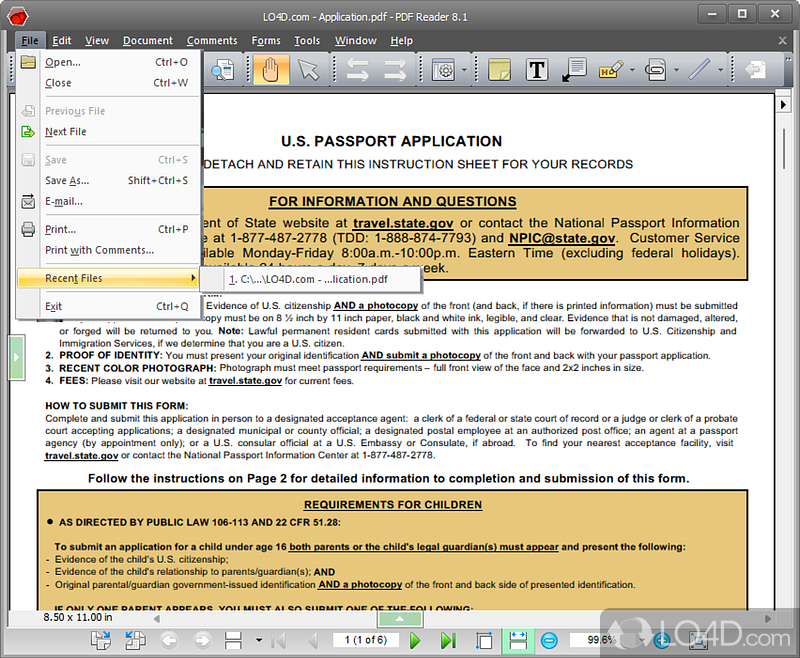This screenshot has height=658, width=800.
Task: Expand the left green side panel handle
Action: [x=16, y=357]
